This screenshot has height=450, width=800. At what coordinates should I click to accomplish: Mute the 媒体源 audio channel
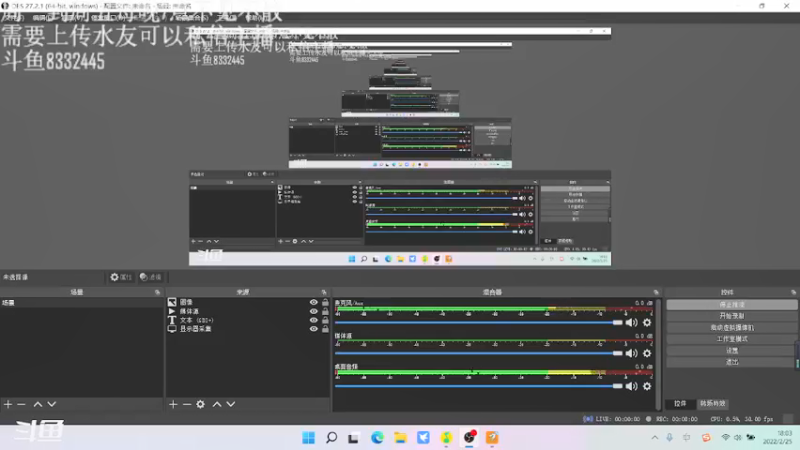(632, 353)
